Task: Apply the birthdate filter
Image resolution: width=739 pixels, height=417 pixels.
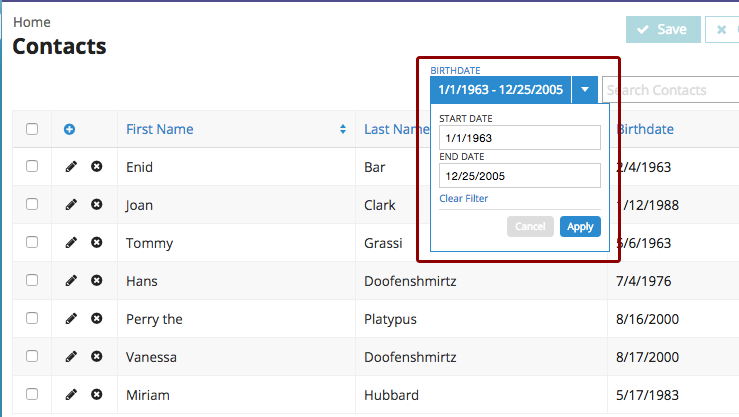Action: pyautogui.click(x=580, y=227)
